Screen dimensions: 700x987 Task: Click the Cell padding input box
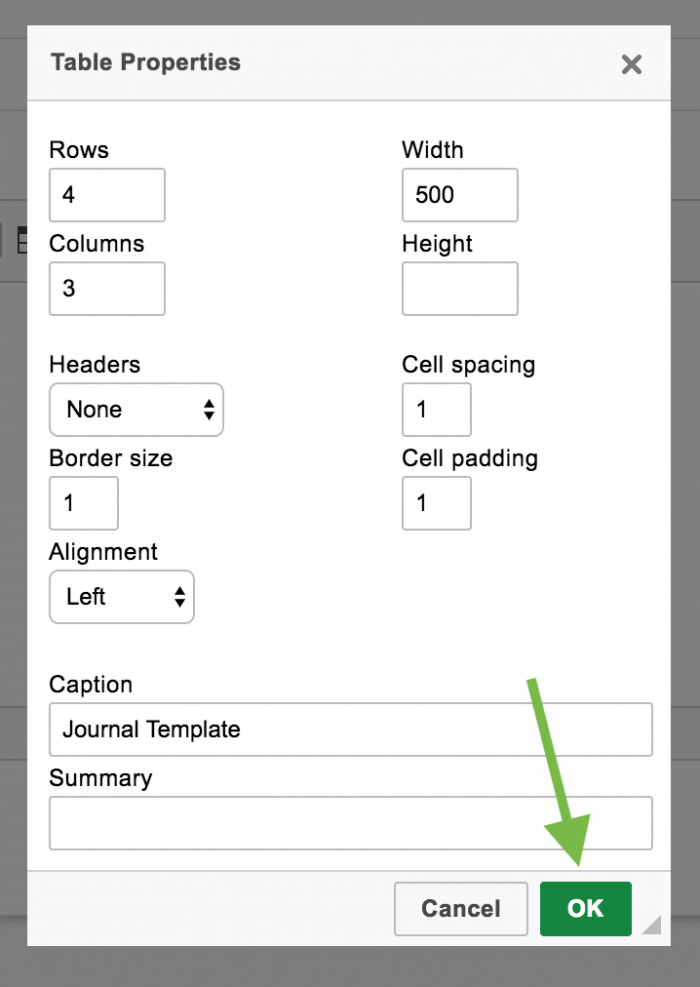(437, 503)
